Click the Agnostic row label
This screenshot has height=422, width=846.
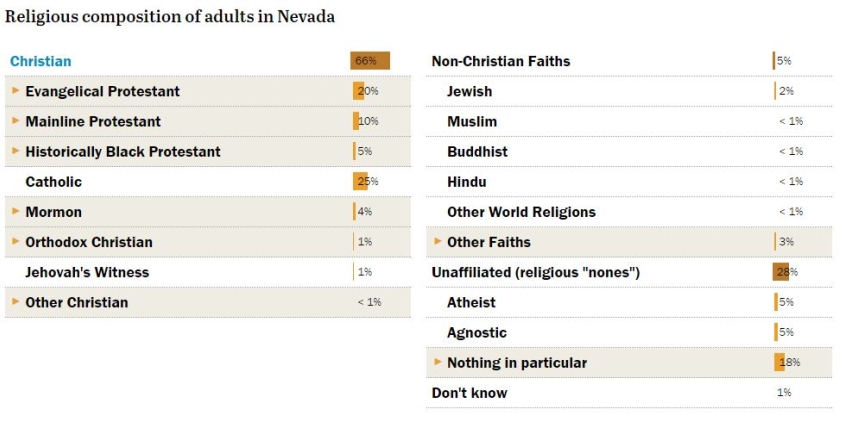[x=477, y=332]
